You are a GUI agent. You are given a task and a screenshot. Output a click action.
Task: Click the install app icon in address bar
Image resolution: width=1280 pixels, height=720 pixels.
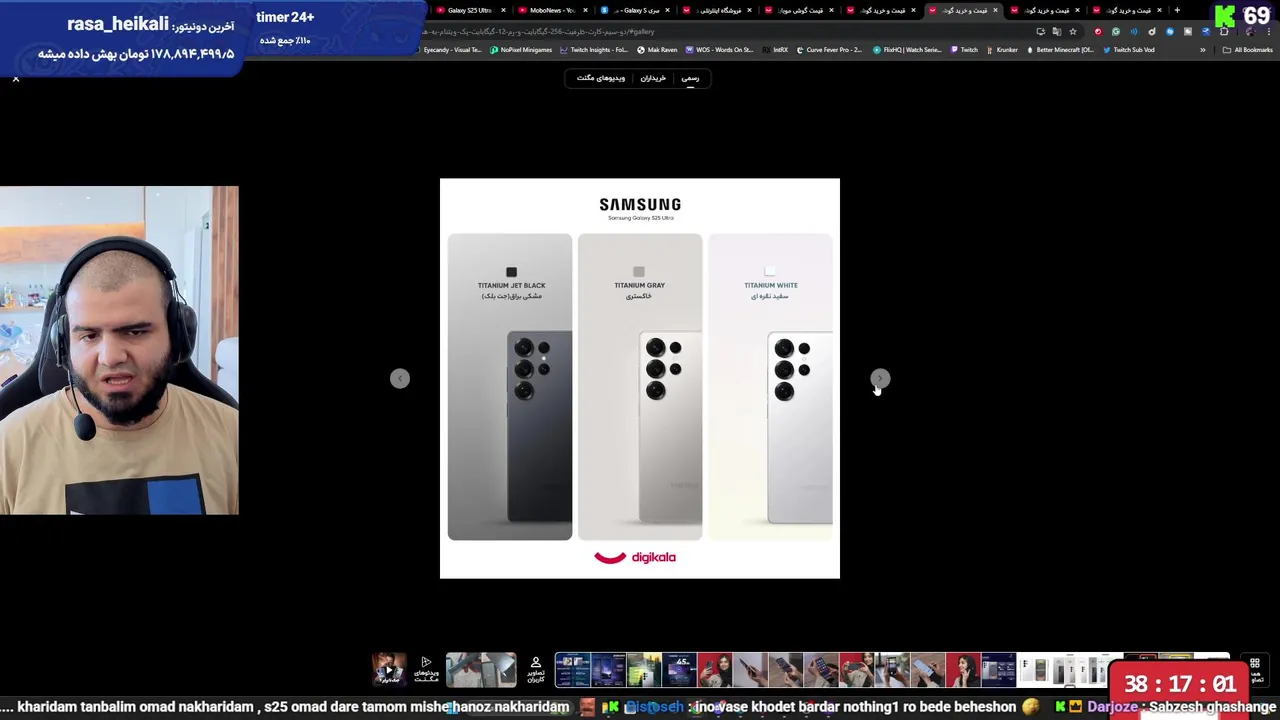click(1041, 32)
